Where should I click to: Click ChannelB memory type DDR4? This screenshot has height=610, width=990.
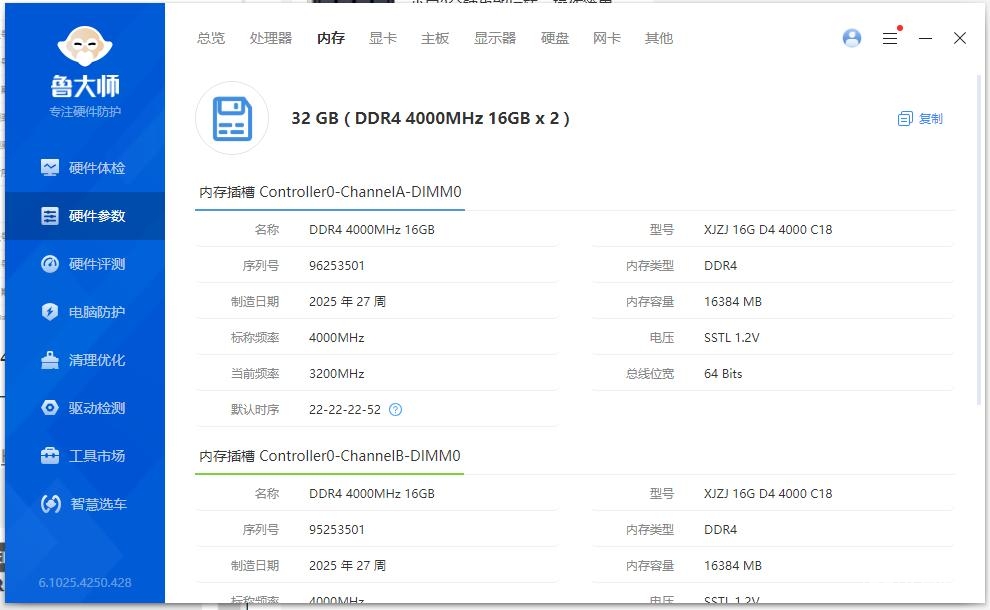(720, 530)
